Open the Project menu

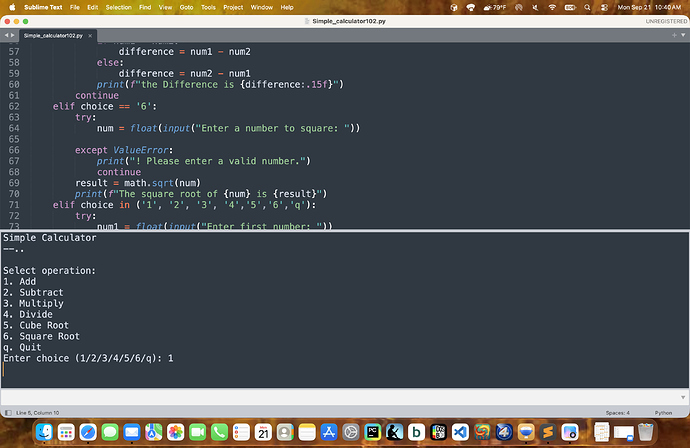point(233,7)
